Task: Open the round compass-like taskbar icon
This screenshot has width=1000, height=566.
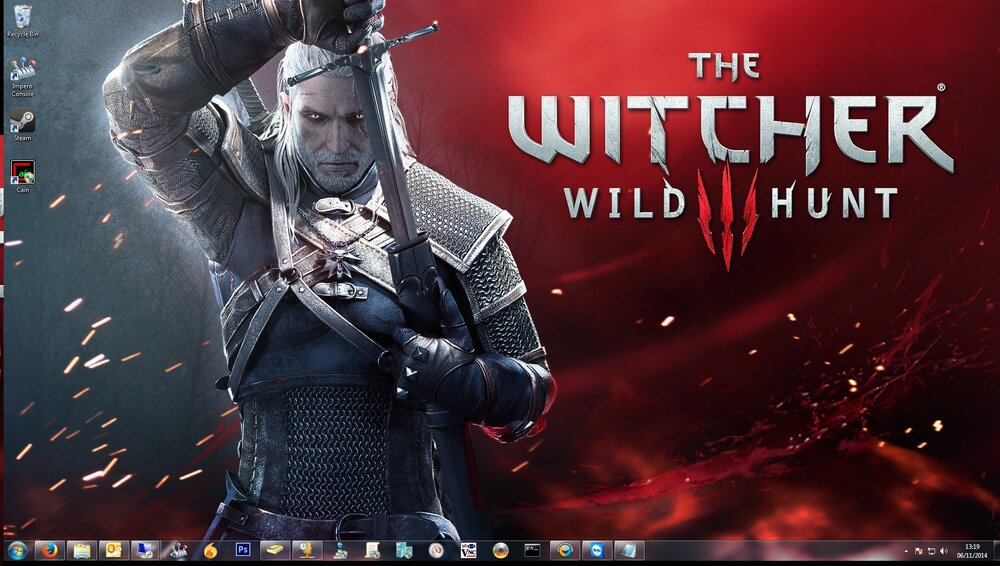Action: pyautogui.click(x=436, y=550)
